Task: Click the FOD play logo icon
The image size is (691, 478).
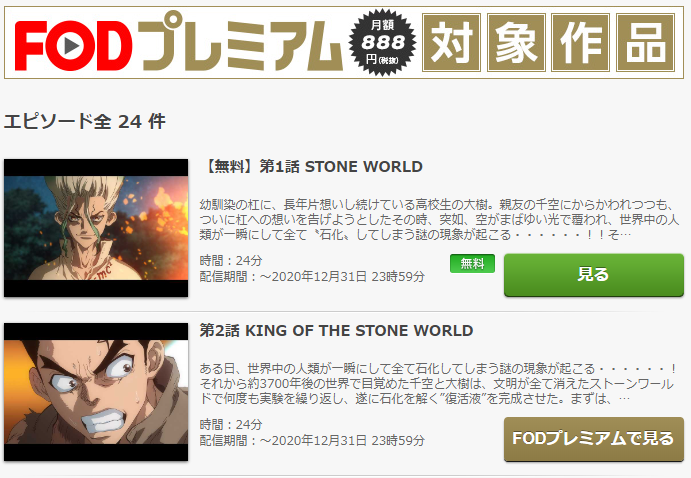Action: (x=70, y=45)
